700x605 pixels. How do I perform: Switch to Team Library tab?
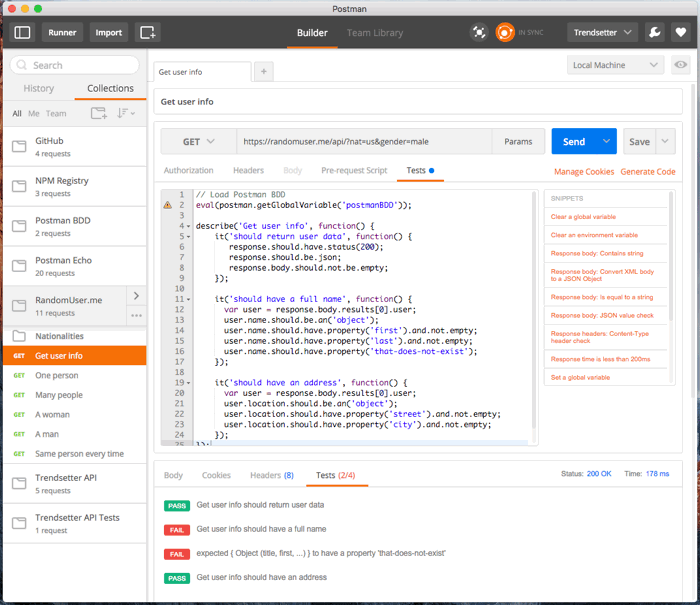click(375, 33)
